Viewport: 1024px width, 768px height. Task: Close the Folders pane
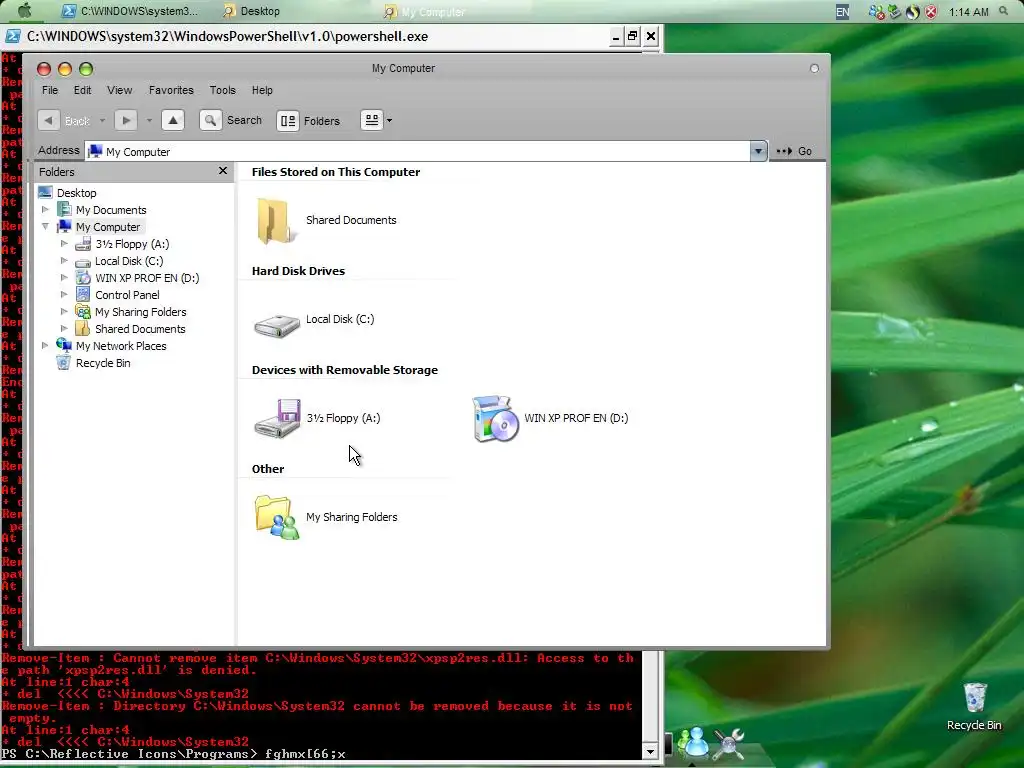pyautogui.click(x=223, y=170)
